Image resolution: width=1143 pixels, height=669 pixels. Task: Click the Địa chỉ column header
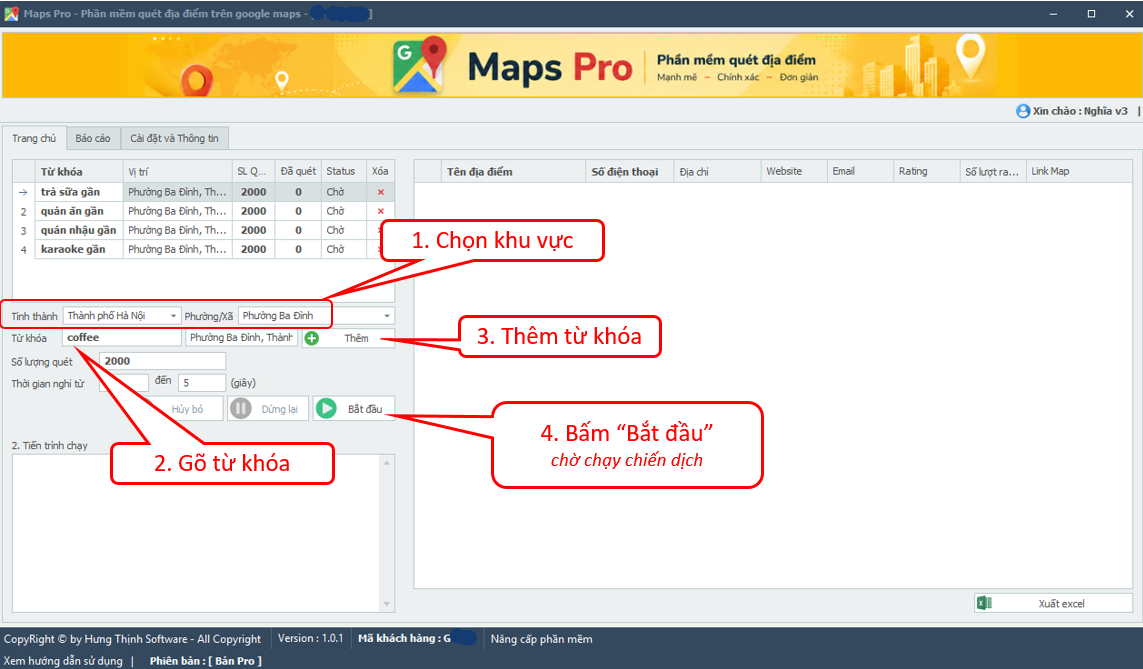717,172
